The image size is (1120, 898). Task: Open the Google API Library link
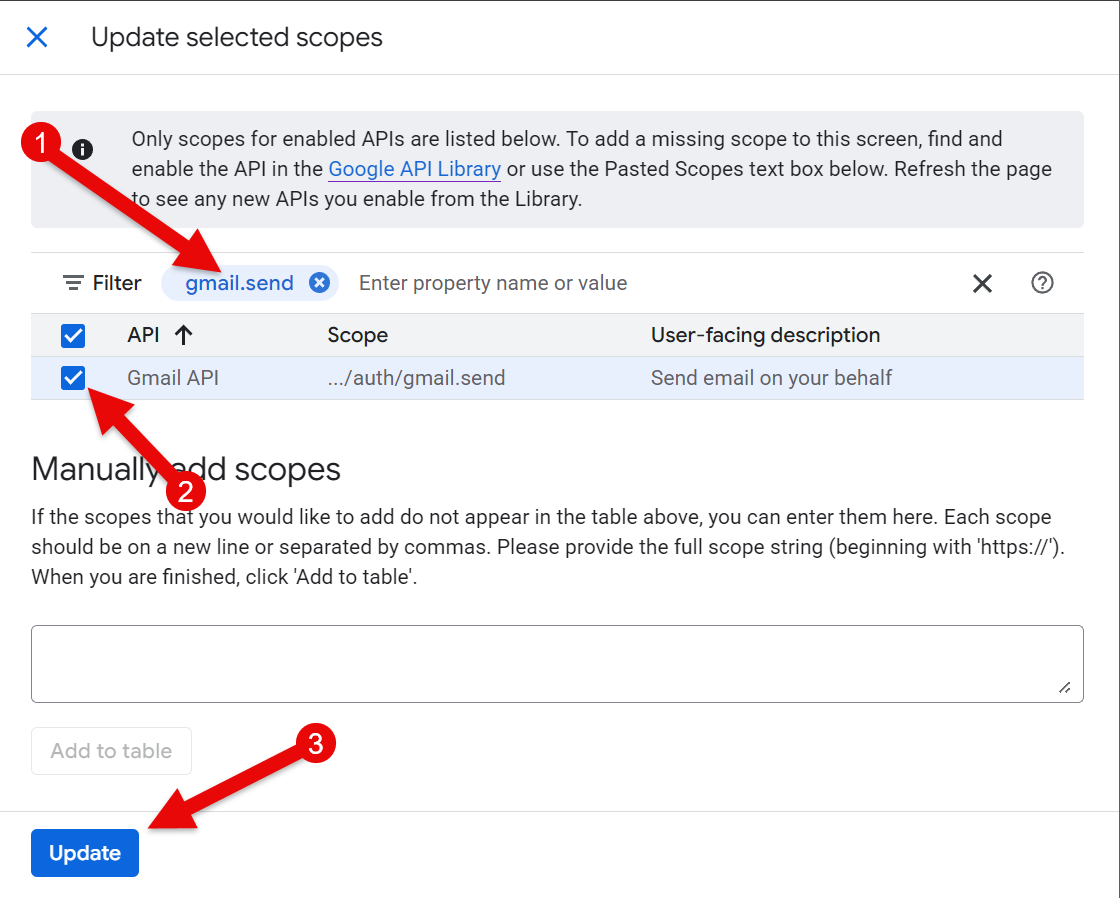tap(414, 169)
